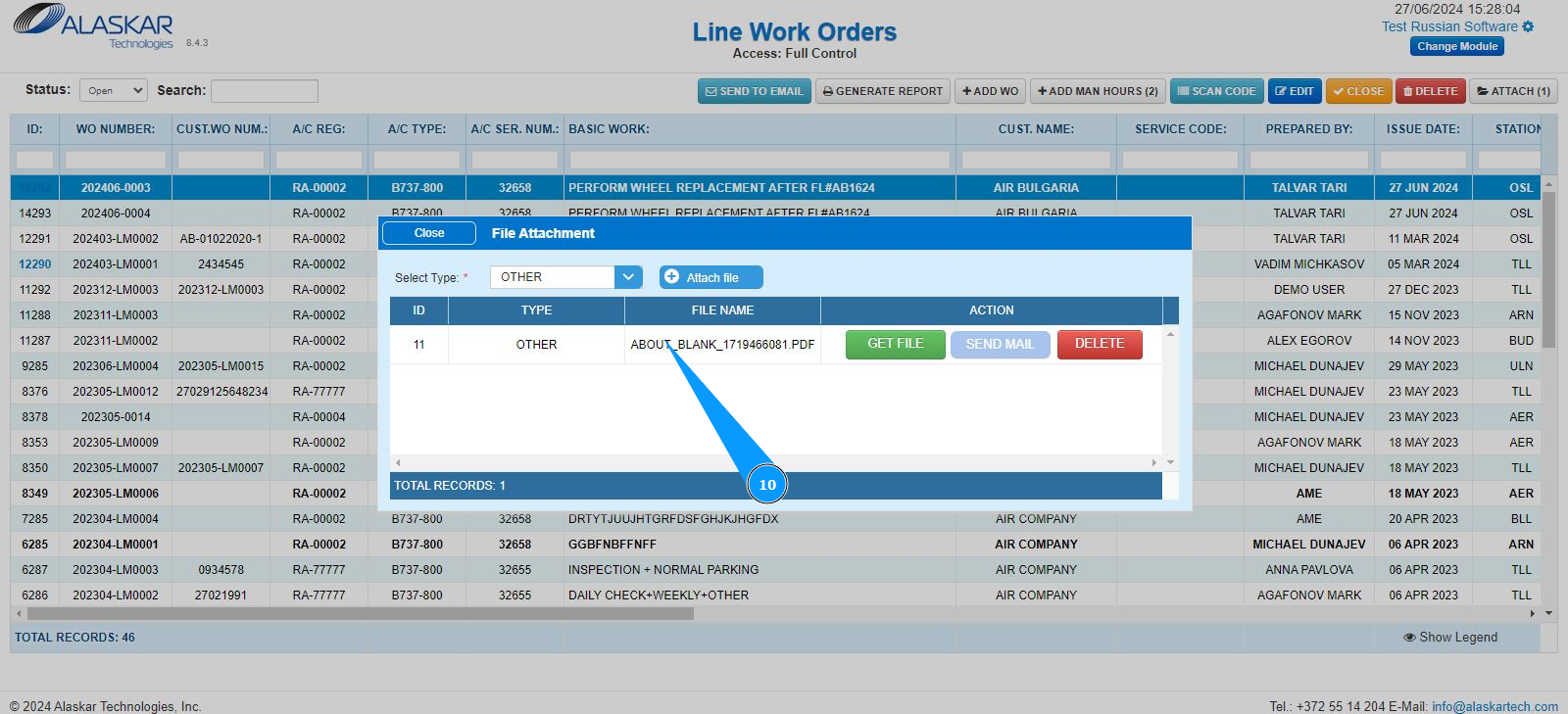Click the CUST. NAME filter field
Image resolution: width=1568 pixels, height=714 pixels.
tap(1036, 160)
